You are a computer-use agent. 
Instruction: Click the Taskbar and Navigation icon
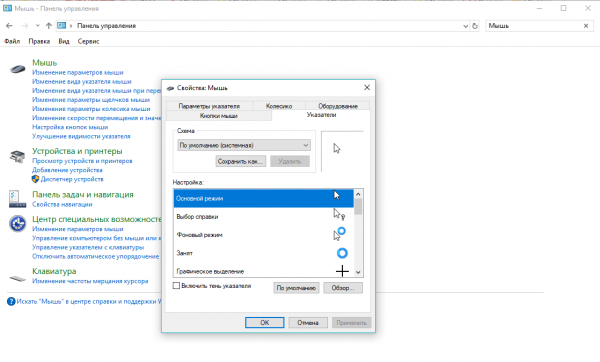(17, 199)
